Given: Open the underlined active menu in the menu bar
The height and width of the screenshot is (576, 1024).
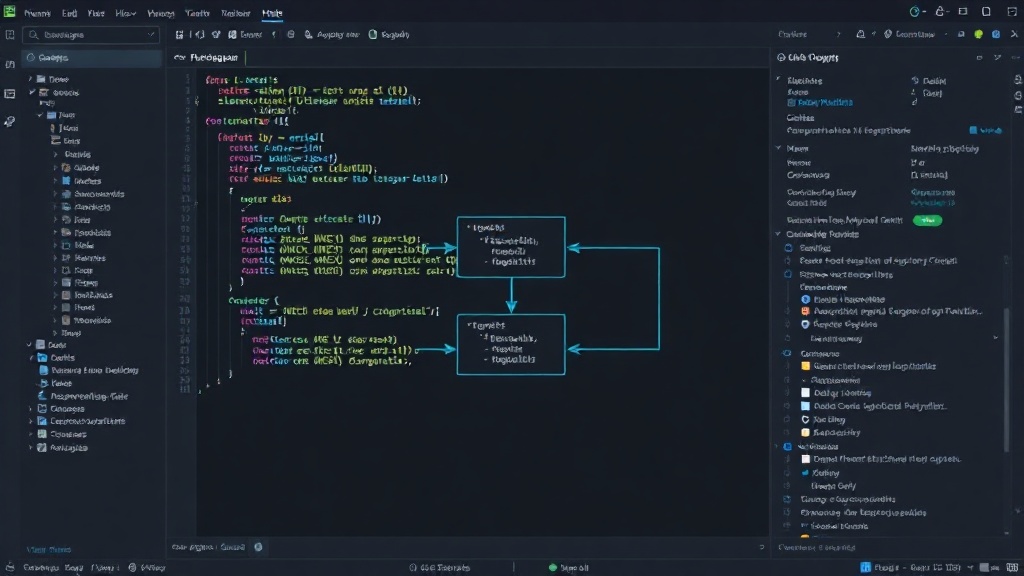Looking at the screenshot, I should pos(272,13).
